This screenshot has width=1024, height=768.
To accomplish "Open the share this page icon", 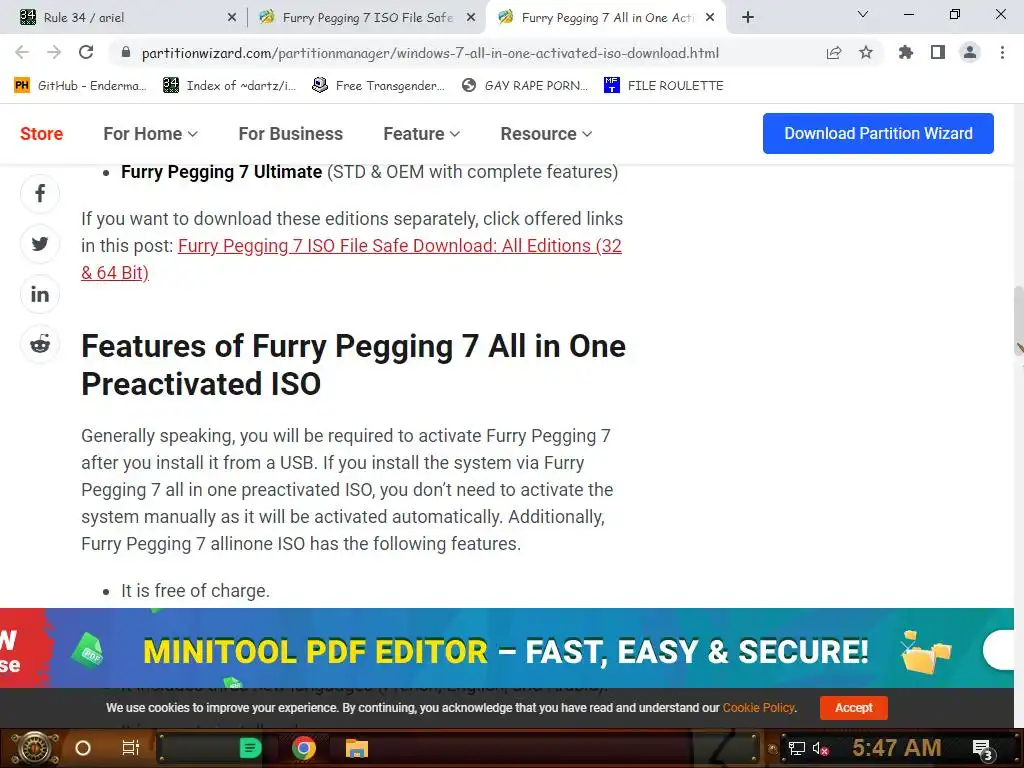I will [x=834, y=53].
